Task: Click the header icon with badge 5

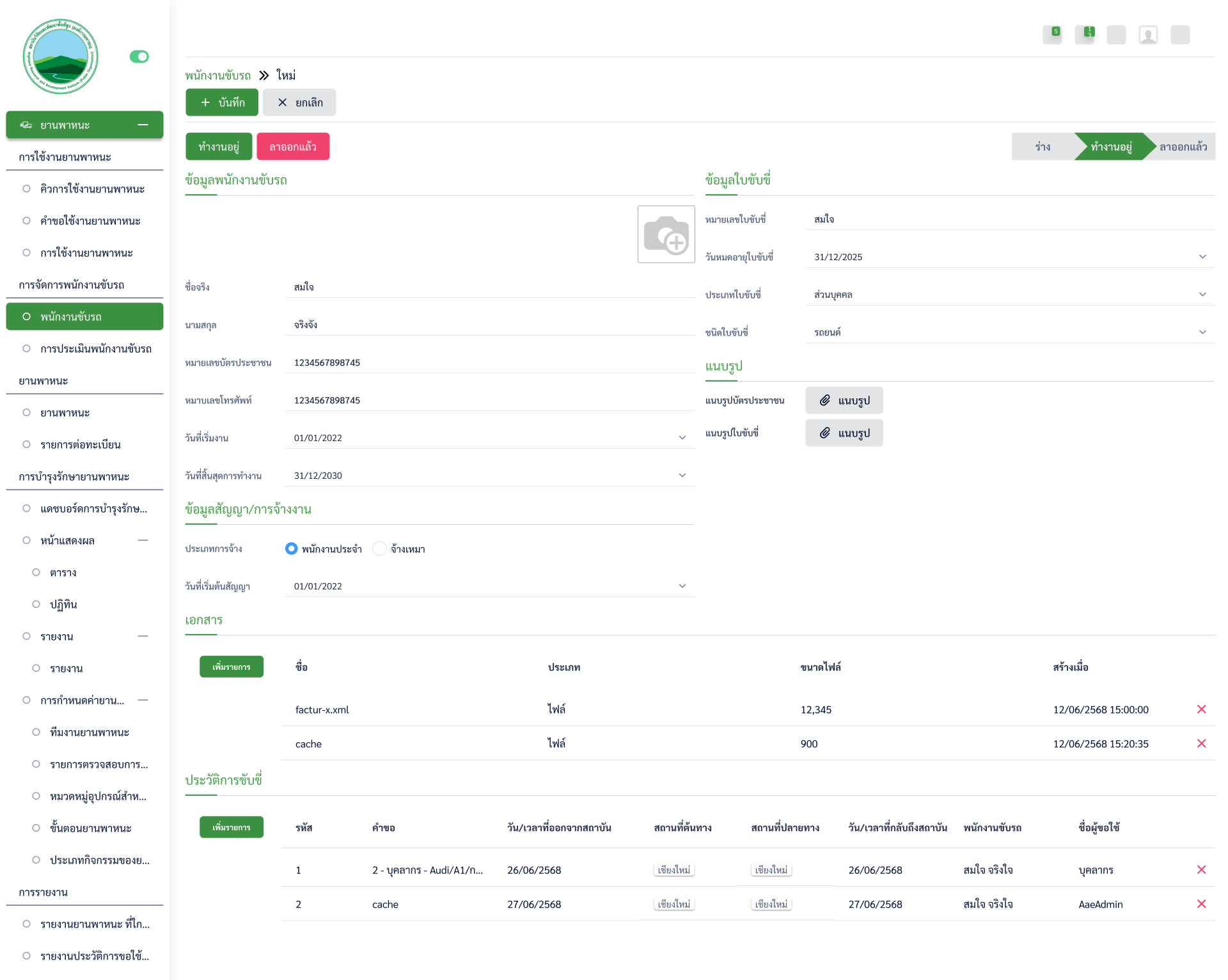Action: pyautogui.click(x=1052, y=35)
